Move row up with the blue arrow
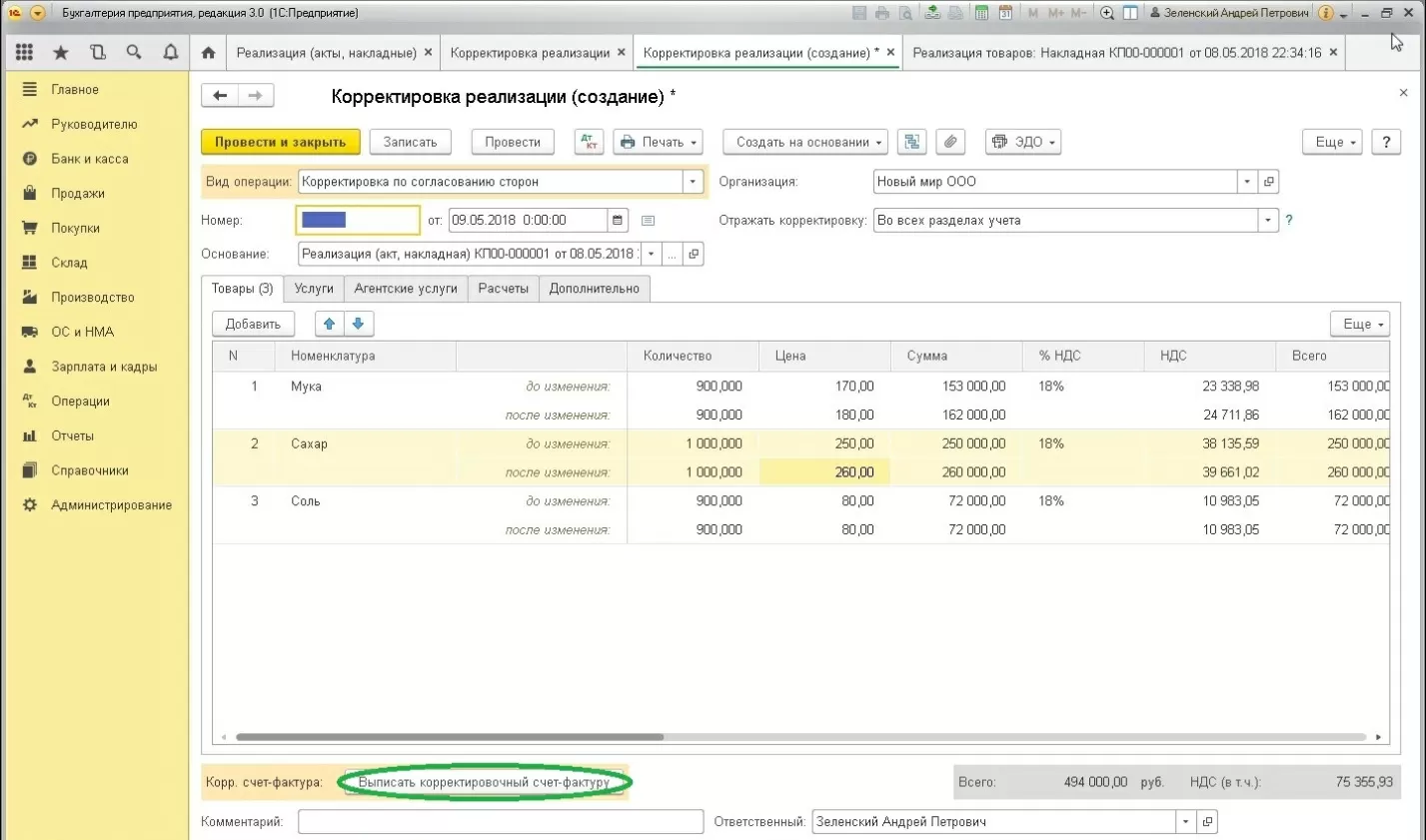 tap(329, 324)
